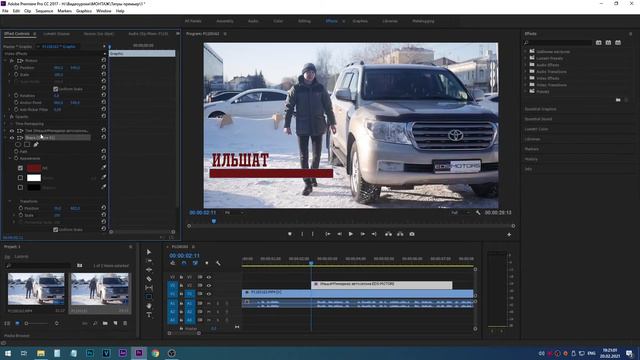The image size is (640, 360).
Task: Toggle V2 track output eye
Action: point(209,285)
